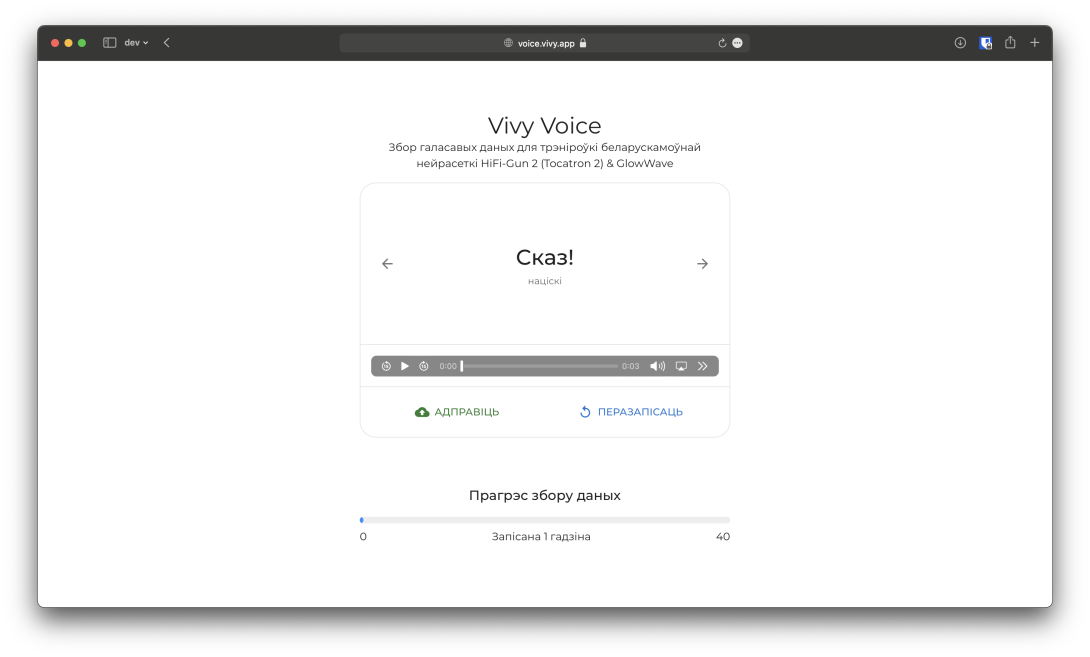Click the audio playback scrubber bar
1090x657 pixels.
click(x=539, y=366)
